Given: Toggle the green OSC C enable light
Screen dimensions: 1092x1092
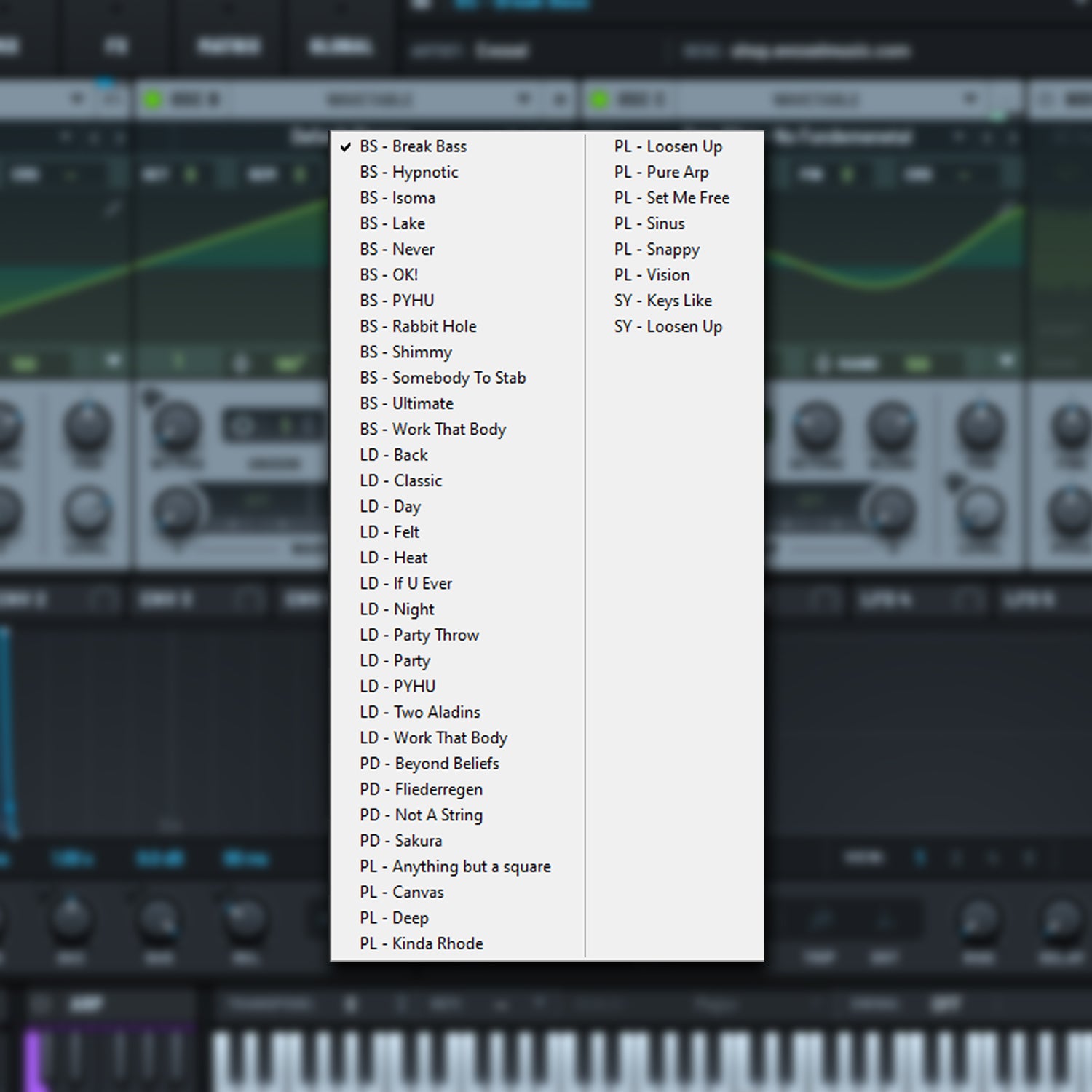Looking at the screenshot, I should (598, 99).
